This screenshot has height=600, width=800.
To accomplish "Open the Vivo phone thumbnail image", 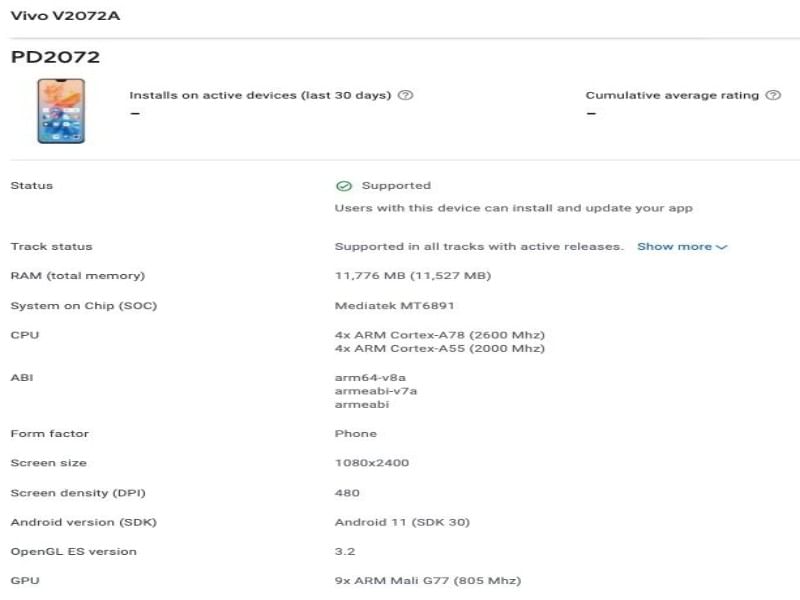I will point(61,111).
